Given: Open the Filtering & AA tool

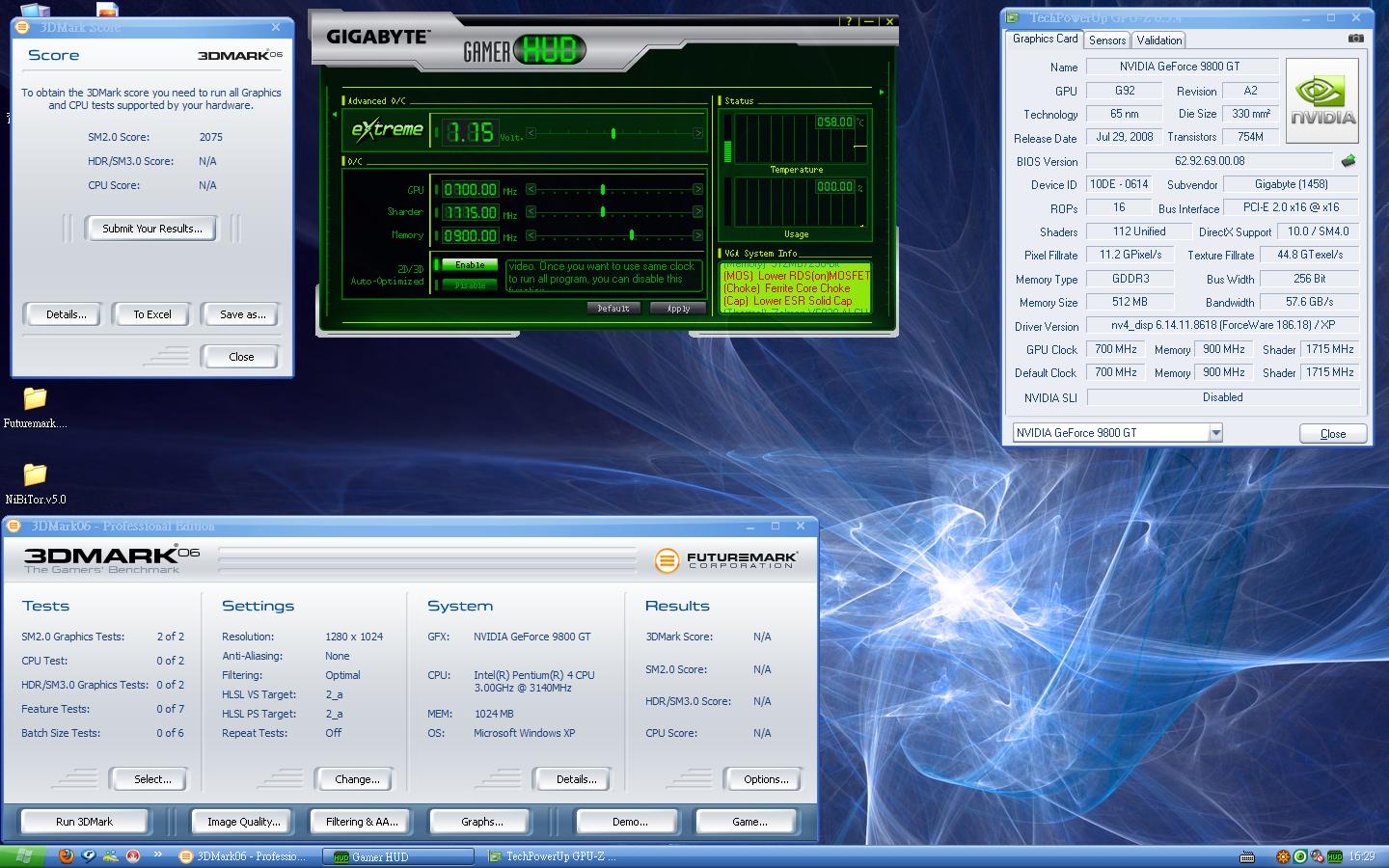Looking at the screenshot, I should click(361, 822).
